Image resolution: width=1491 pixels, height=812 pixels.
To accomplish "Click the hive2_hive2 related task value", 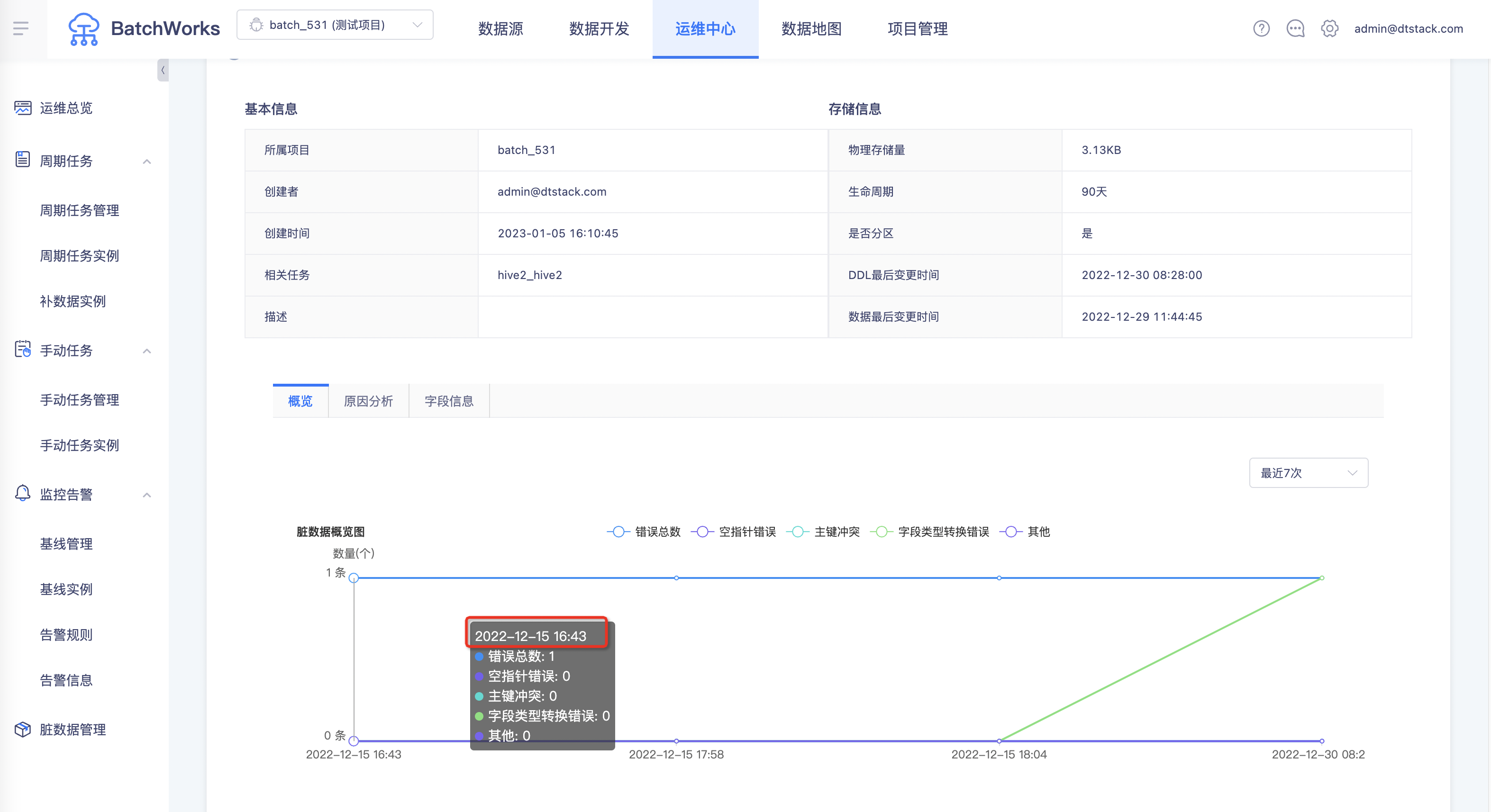I will 529,275.
